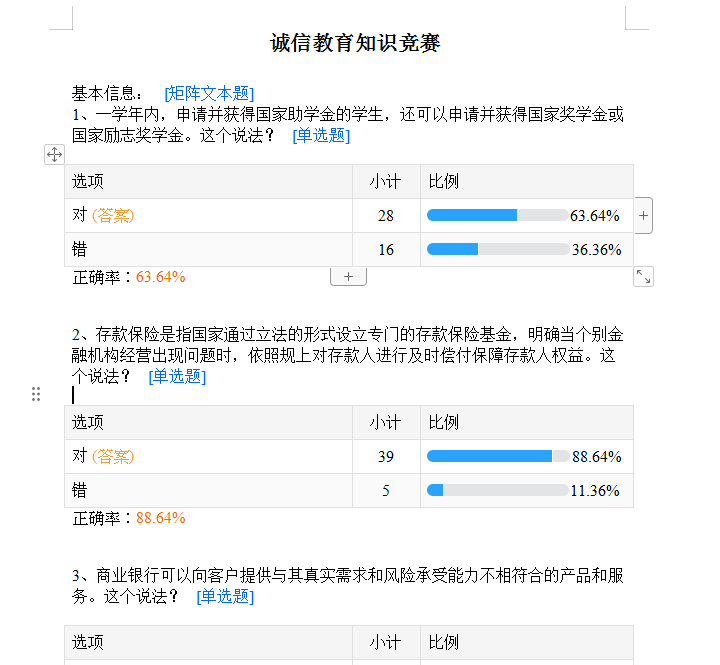This screenshot has height=665, width=720.
Task: Click the paragraph drag handle dots
Action: coord(36,394)
